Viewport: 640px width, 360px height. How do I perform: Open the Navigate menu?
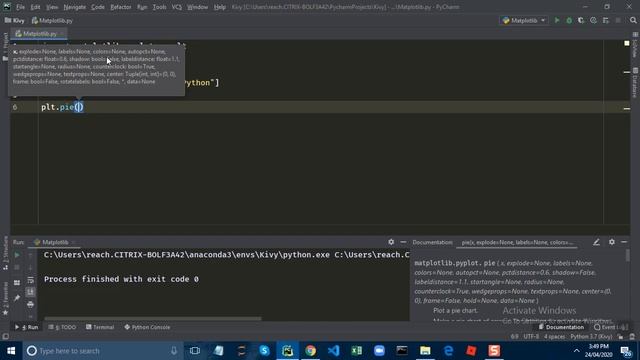pyautogui.click(x=75, y=7)
